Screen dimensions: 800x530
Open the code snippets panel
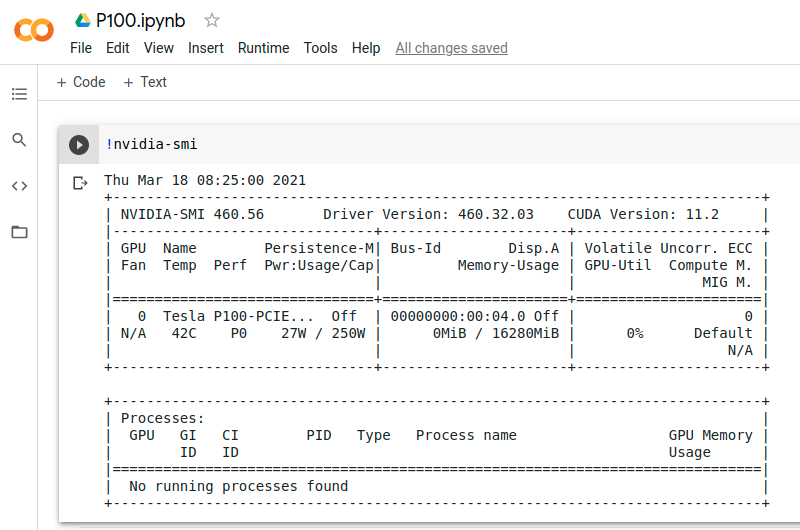19,186
